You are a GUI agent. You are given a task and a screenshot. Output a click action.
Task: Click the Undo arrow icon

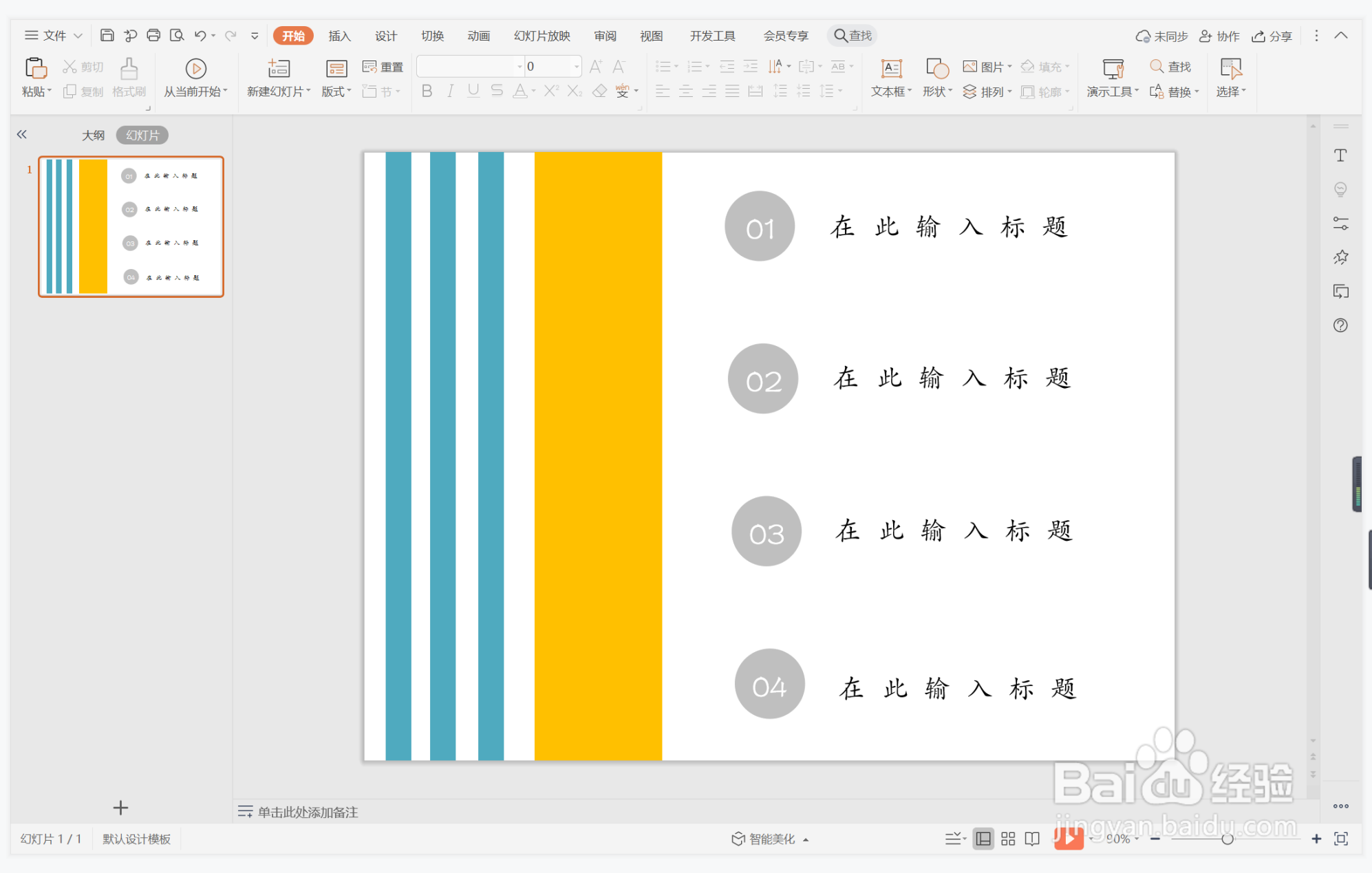(x=200, y=35)
